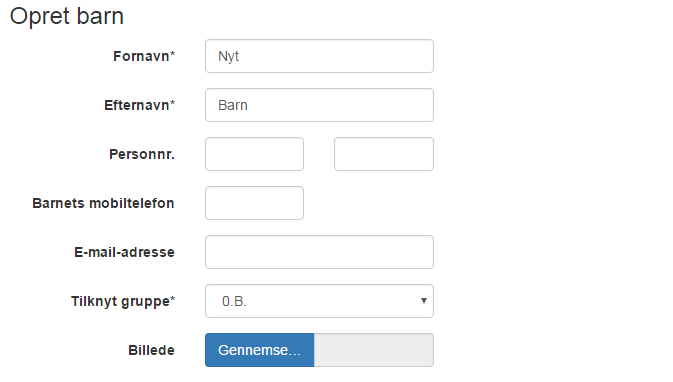Click the second Personnr. input box
This screenshot has height=382, width=673.
[x=384, y=154]
